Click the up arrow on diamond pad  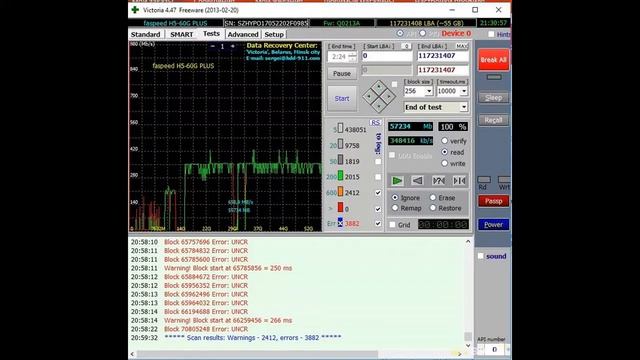pyautogui.click(x=379, y=86)
